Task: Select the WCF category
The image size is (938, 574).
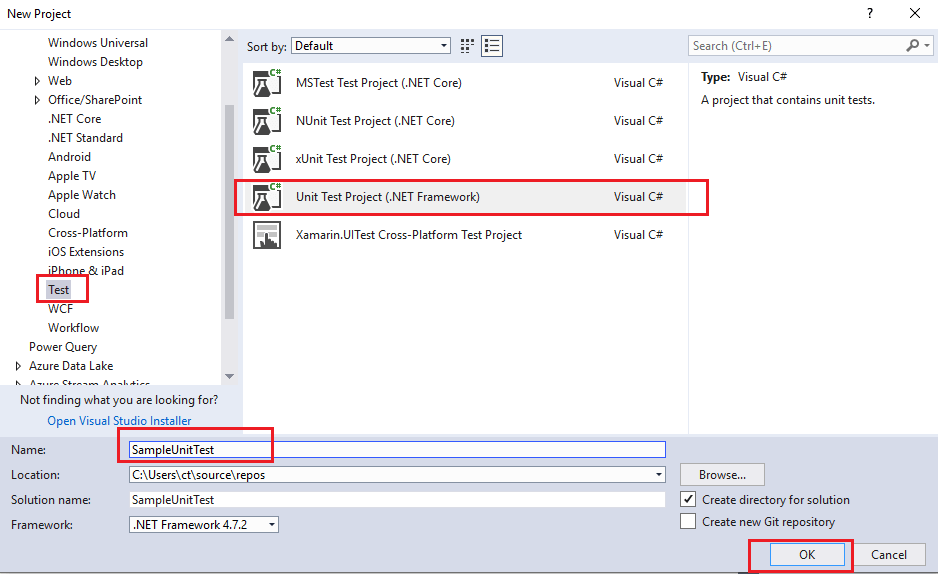Action: (x=60, y=309)
